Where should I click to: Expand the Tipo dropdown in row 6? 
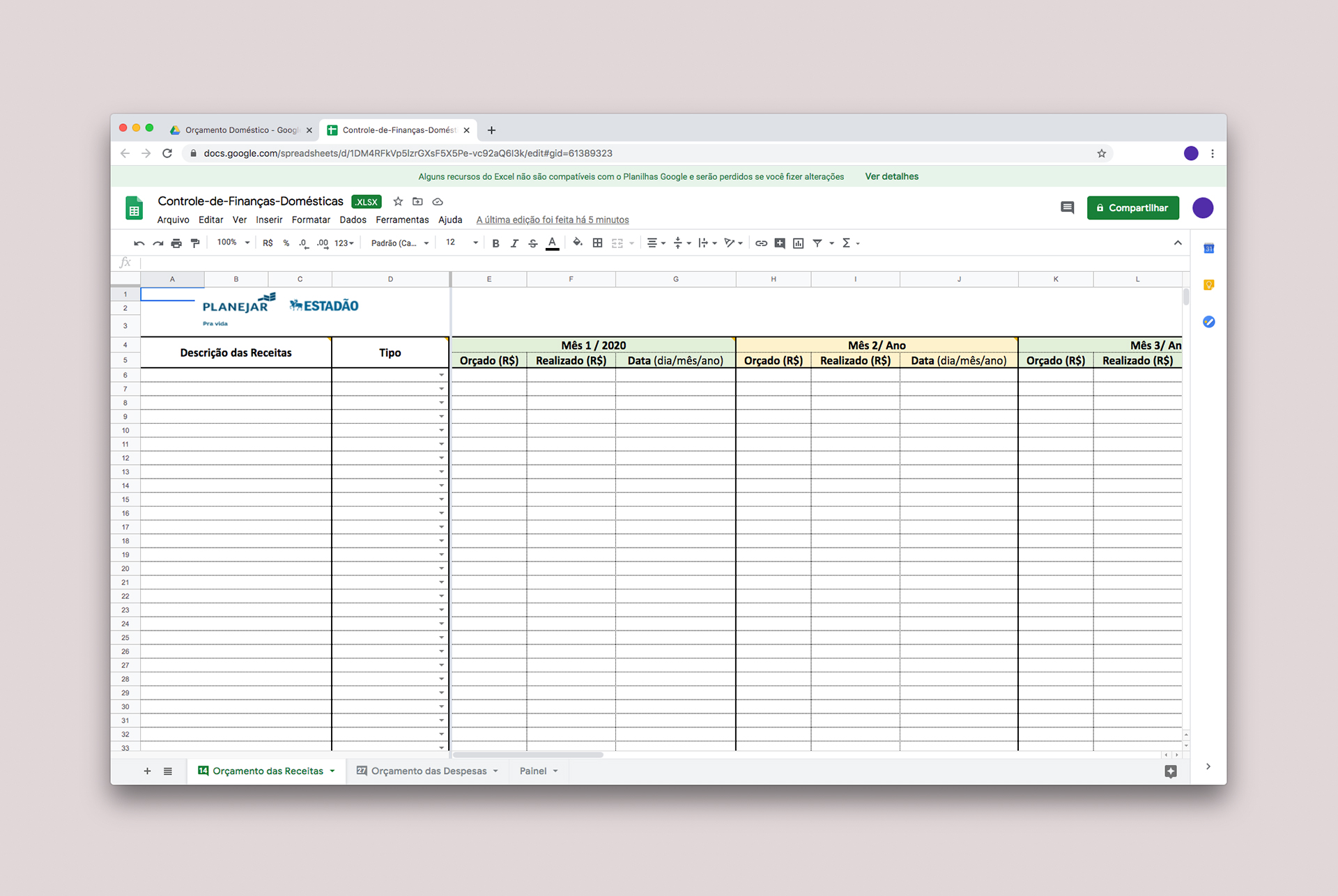pos(441,375)
